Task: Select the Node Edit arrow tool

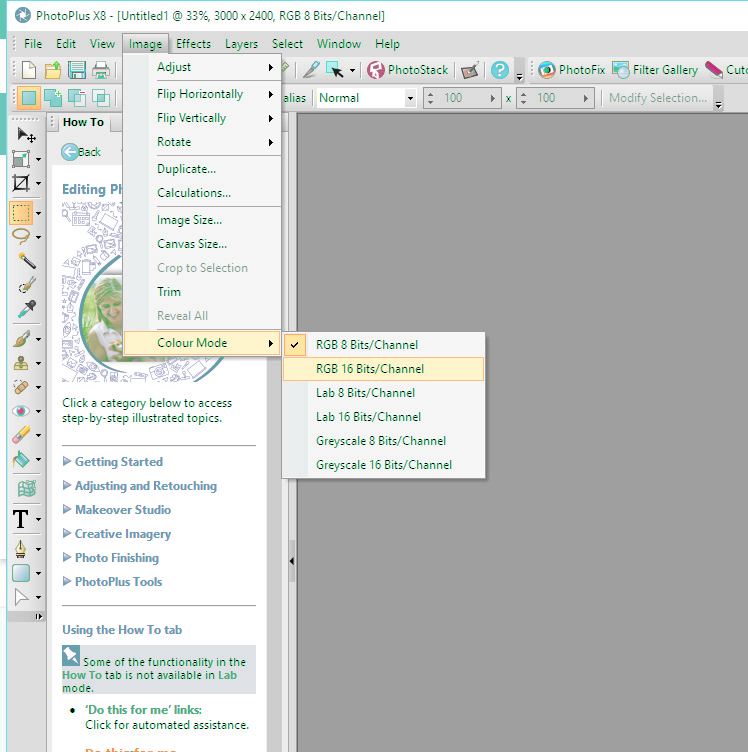Action: [x=22, y=597]
